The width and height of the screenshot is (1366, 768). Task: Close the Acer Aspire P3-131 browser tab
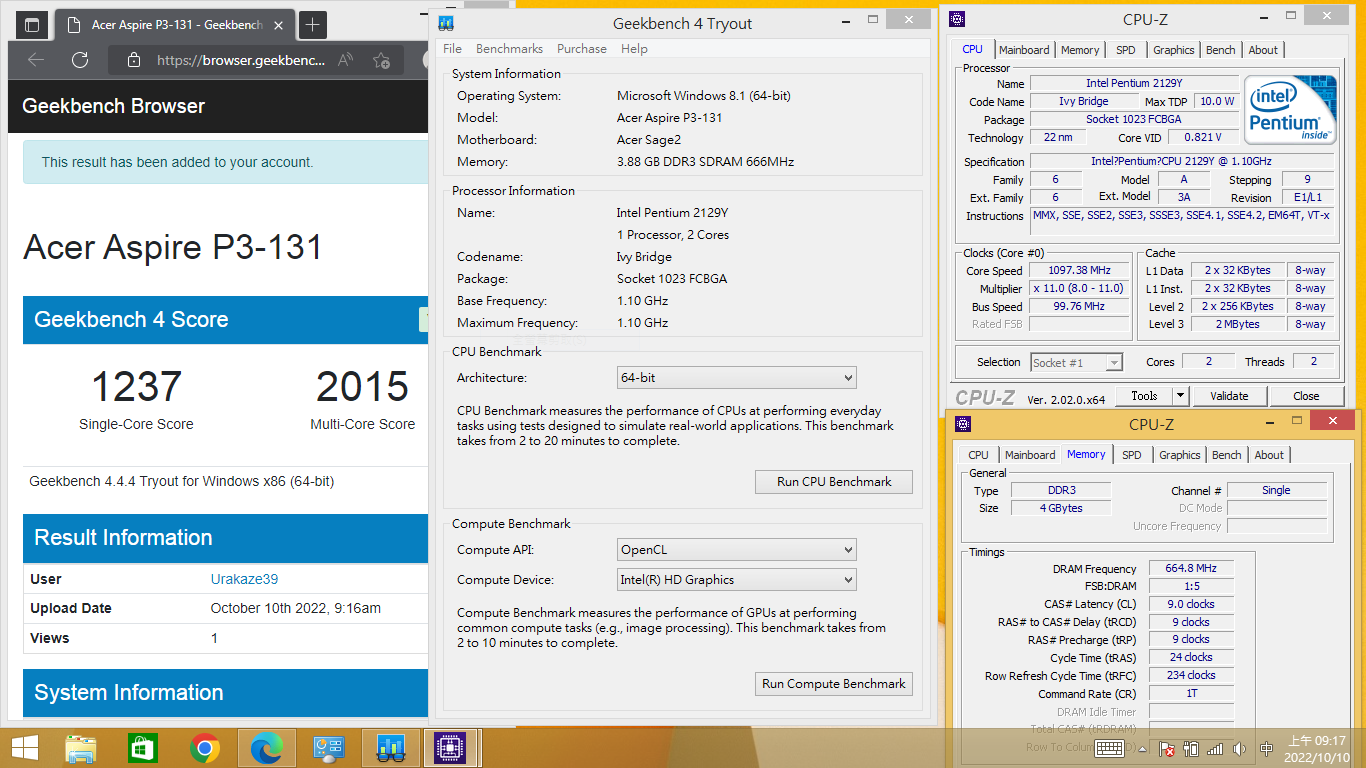278,25
